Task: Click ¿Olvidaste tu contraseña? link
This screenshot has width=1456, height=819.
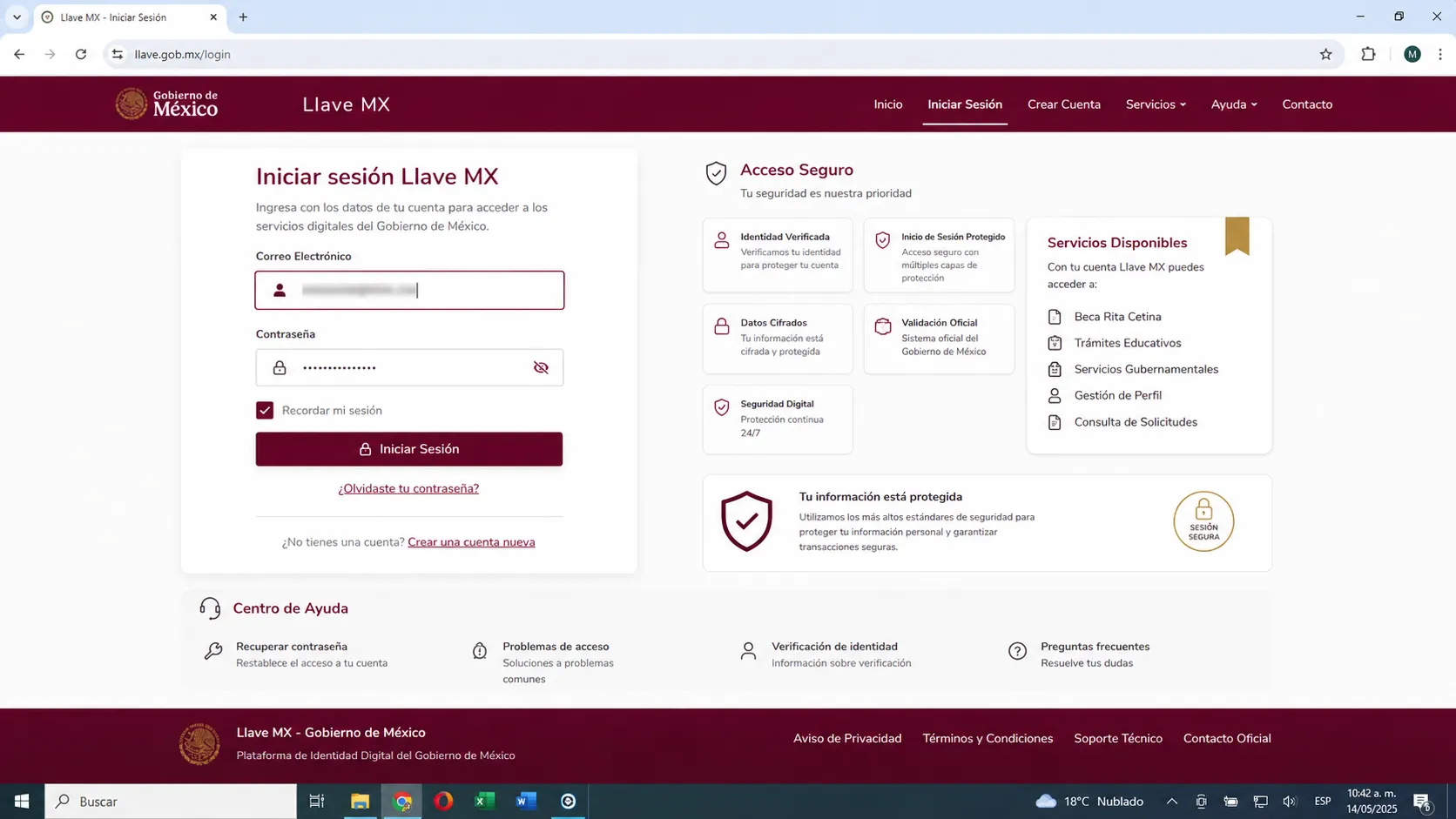Action: [408, 488]
